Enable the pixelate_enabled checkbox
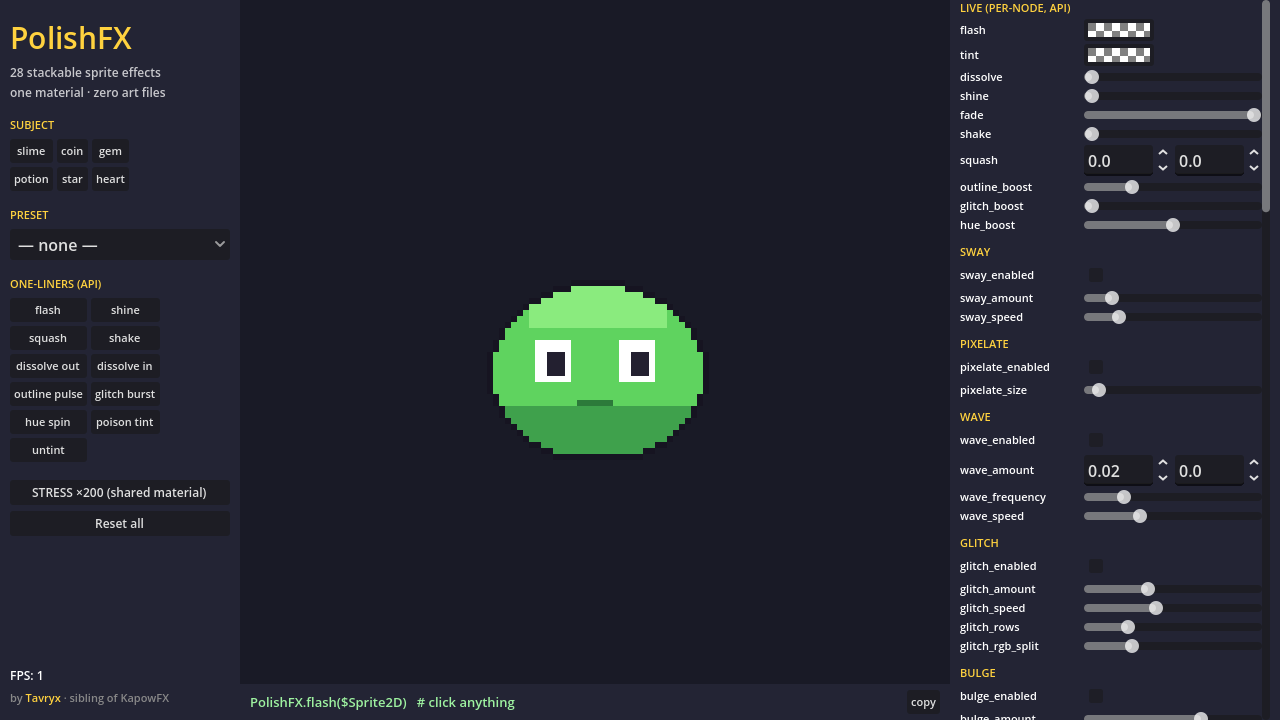The height and width of the screenshot is (720, 1280). click(x=1096, y=367)
